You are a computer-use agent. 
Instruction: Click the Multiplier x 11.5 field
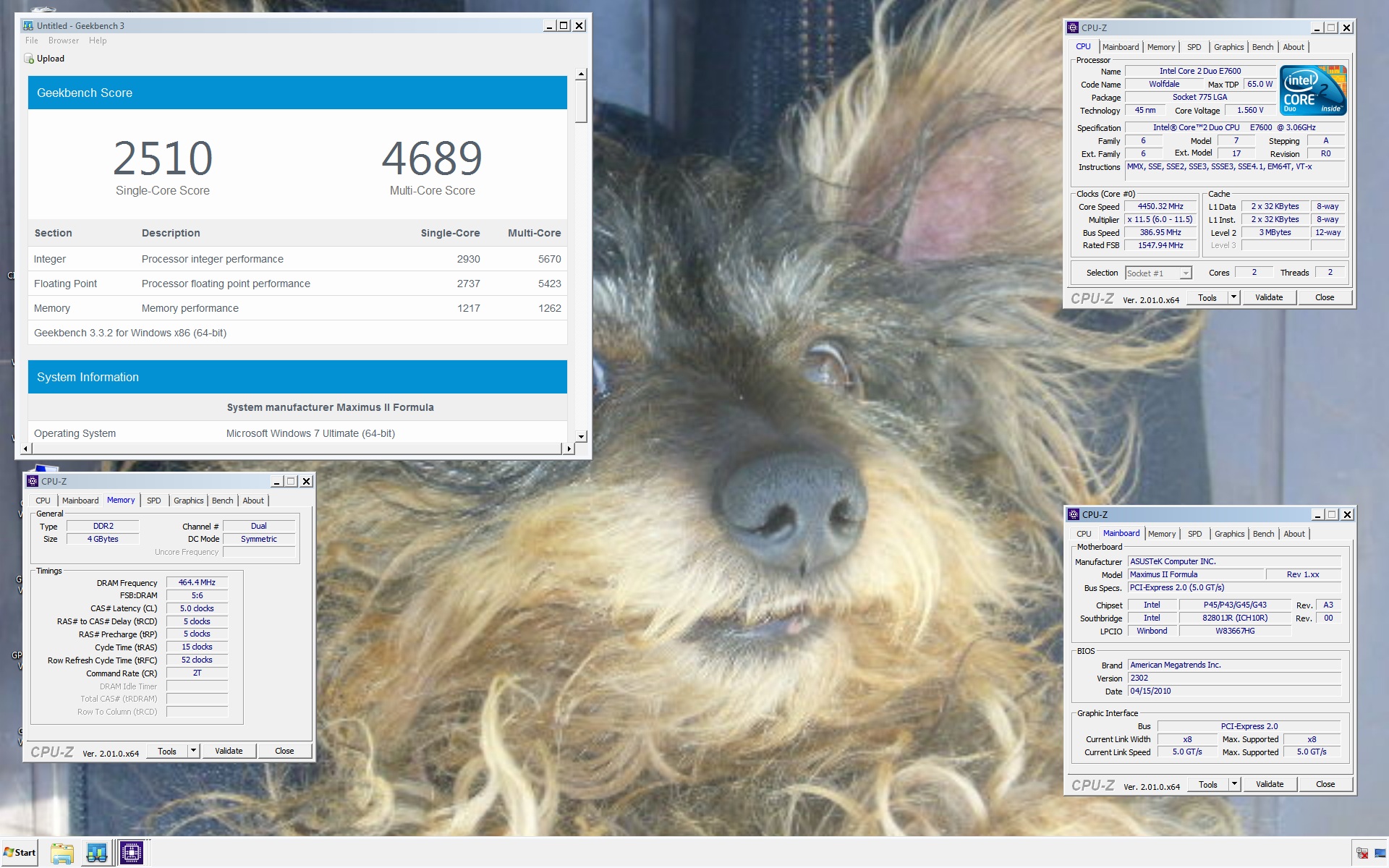(1160, 220)
